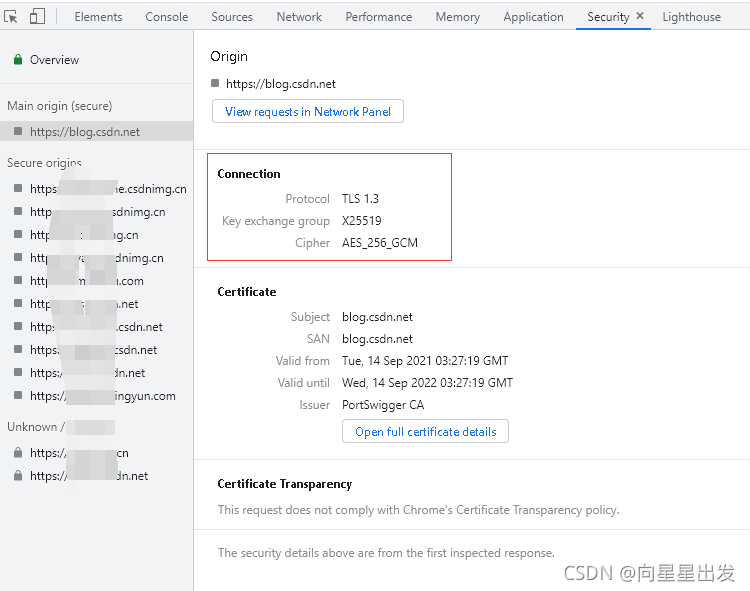
Task: Open the Sources tab
Action: click(x=232, y=17)
